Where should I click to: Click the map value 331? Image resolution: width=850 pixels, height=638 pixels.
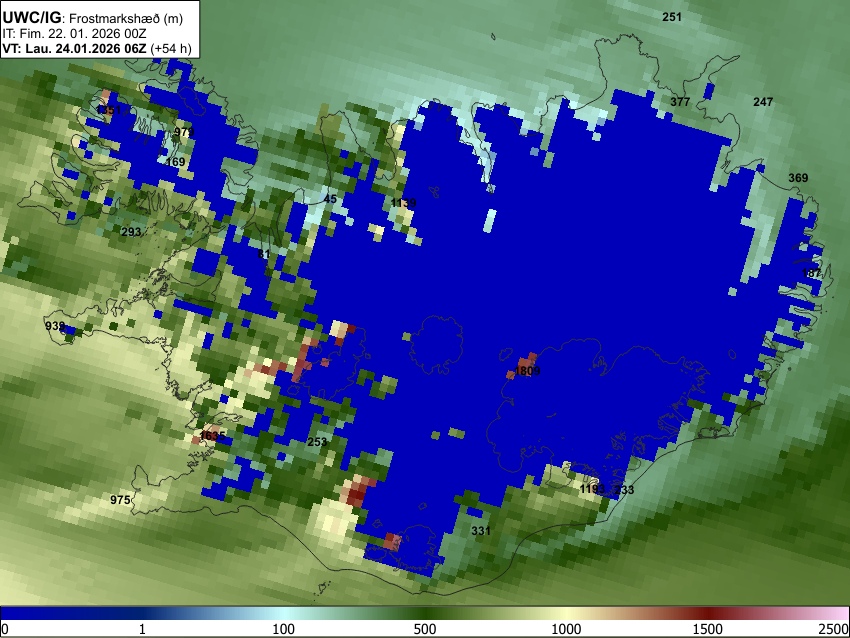pyautogui.click(x=481, y=531)
